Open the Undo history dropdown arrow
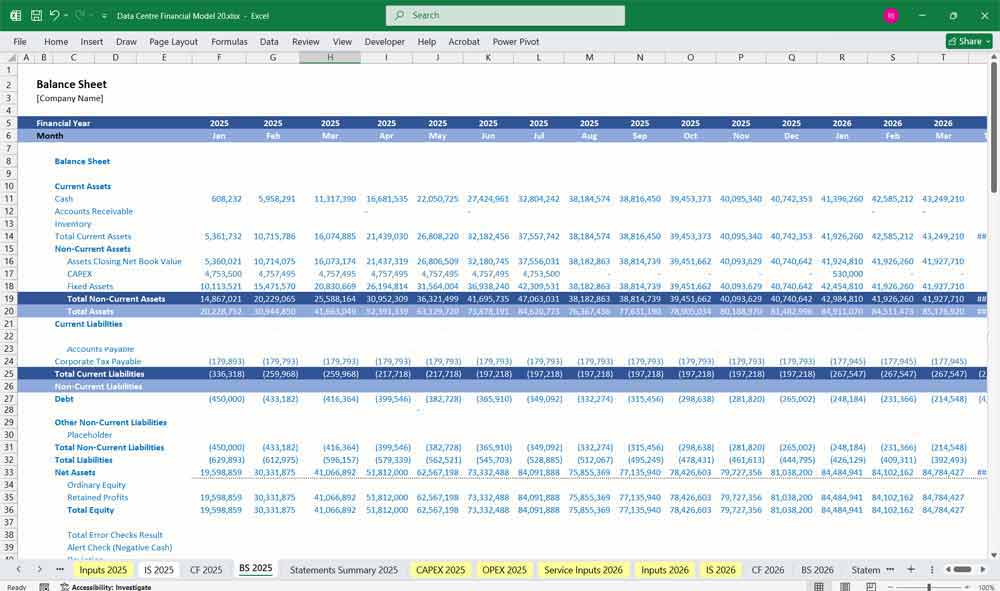This screenshot has height=591, width=1000. point(66,14)
